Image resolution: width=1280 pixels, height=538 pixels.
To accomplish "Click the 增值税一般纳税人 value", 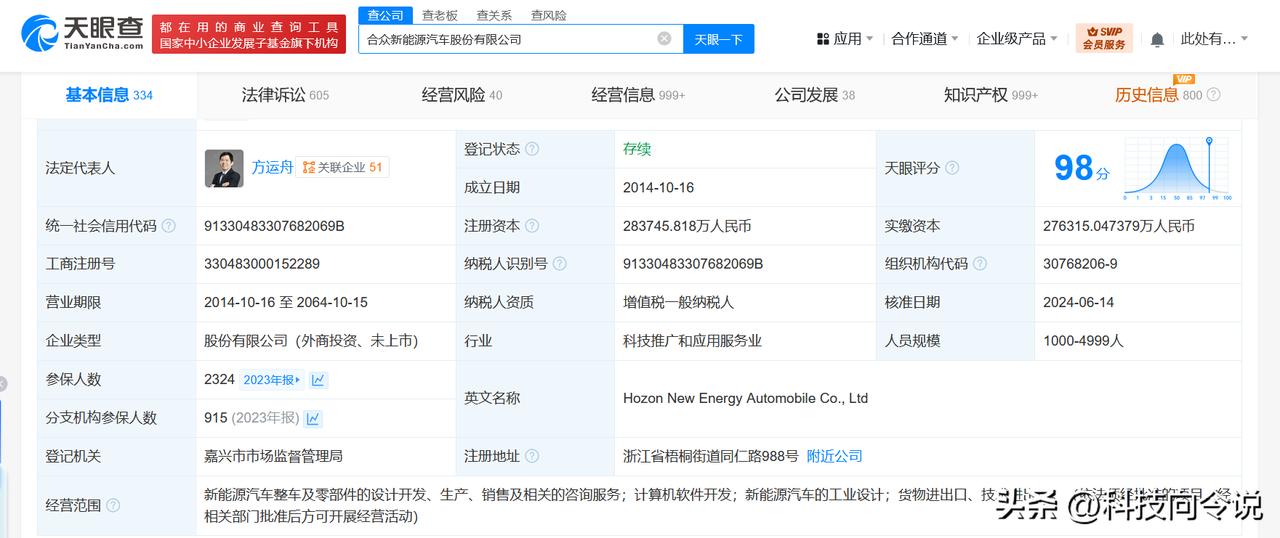I will (679, 302).
